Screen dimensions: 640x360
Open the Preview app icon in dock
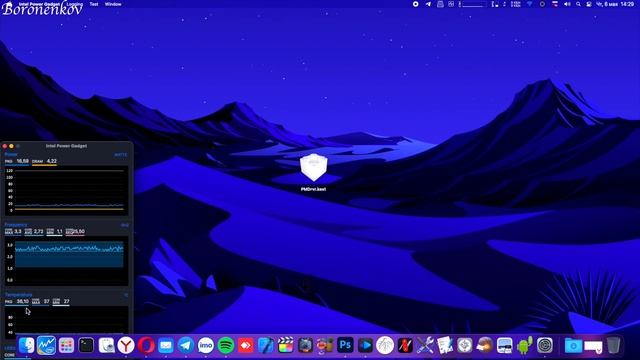point(505,346)
